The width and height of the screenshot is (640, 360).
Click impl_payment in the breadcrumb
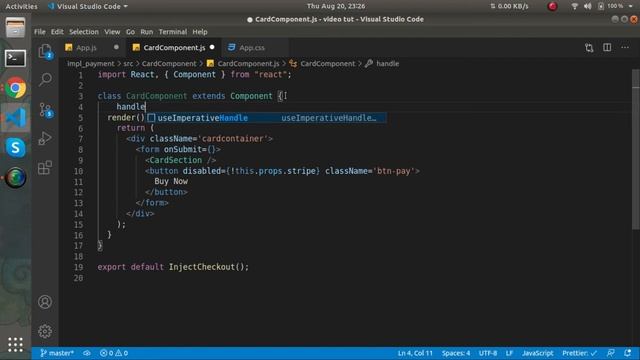[x=91, y=64]
